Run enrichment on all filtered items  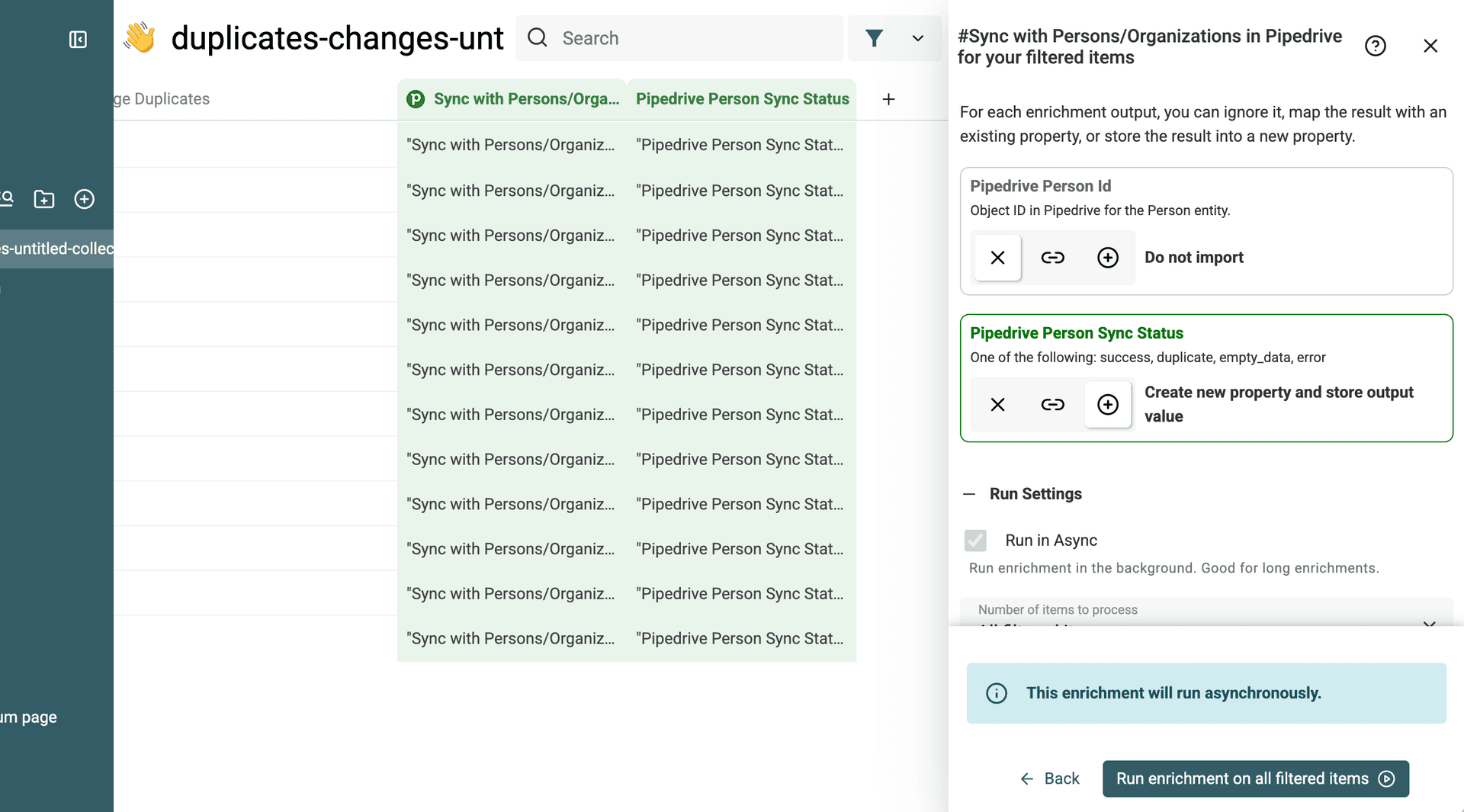pos(1255,778)
